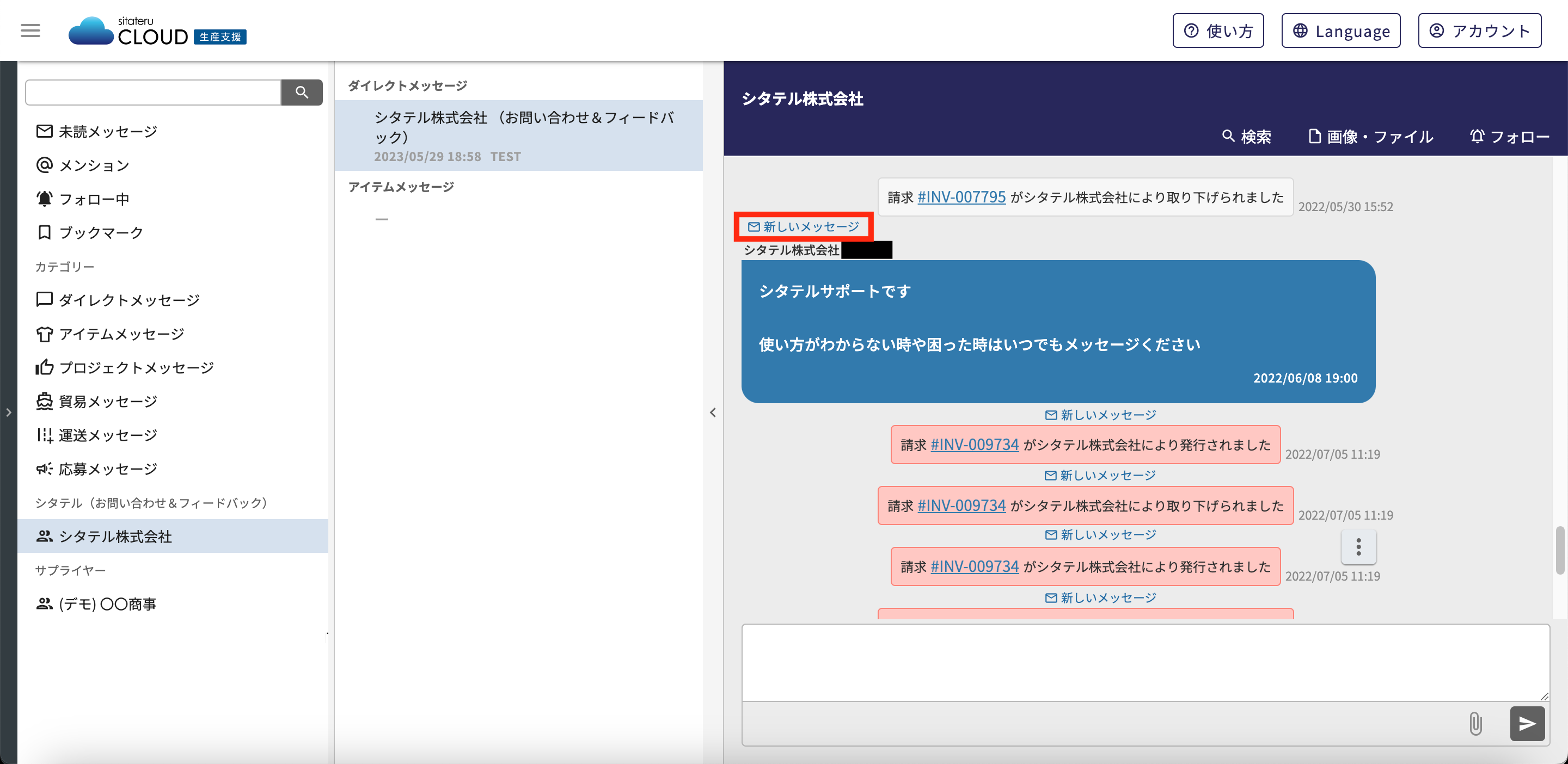Click the transport icon for 運送メッセージ

click(x=45, y=435)
